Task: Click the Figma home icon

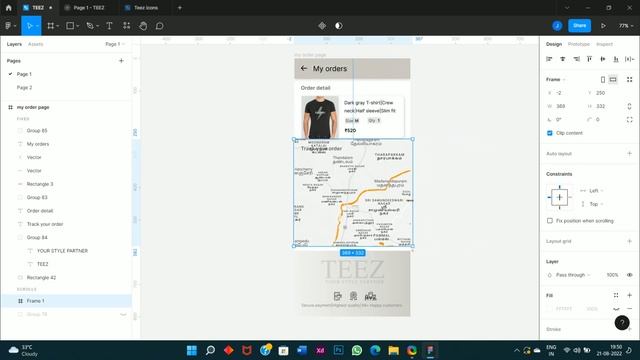Action: [x=9, y=7]
